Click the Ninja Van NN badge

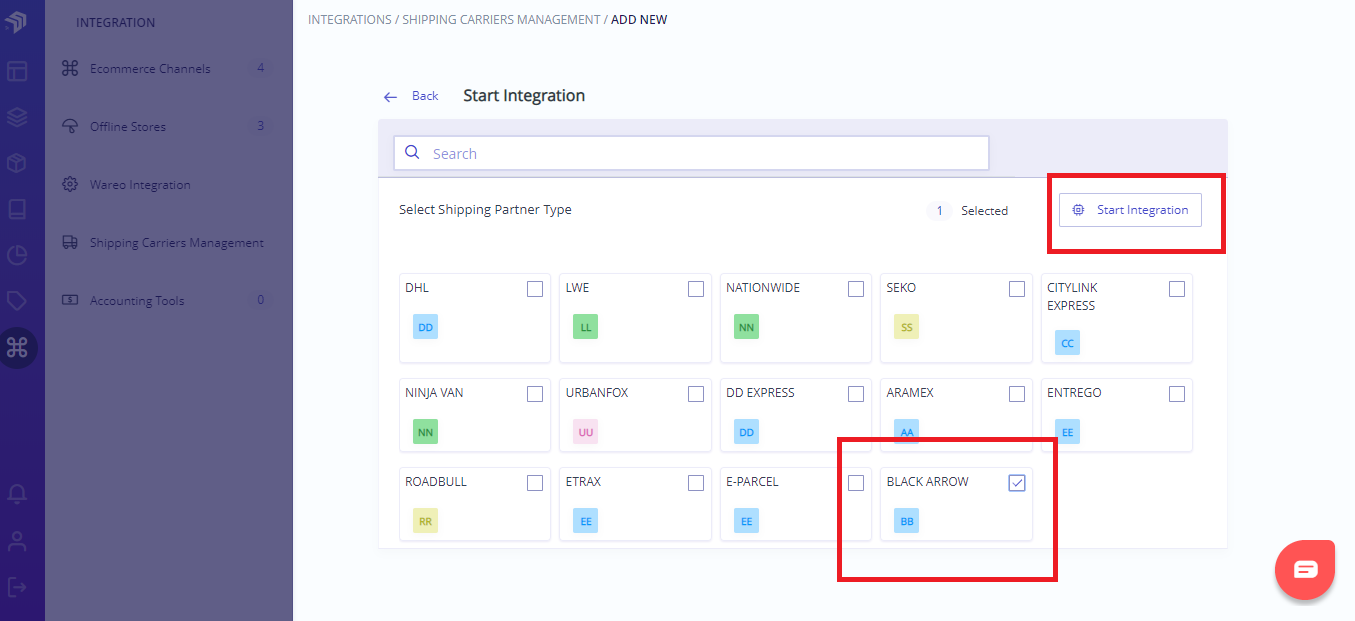tap(425, 432)
